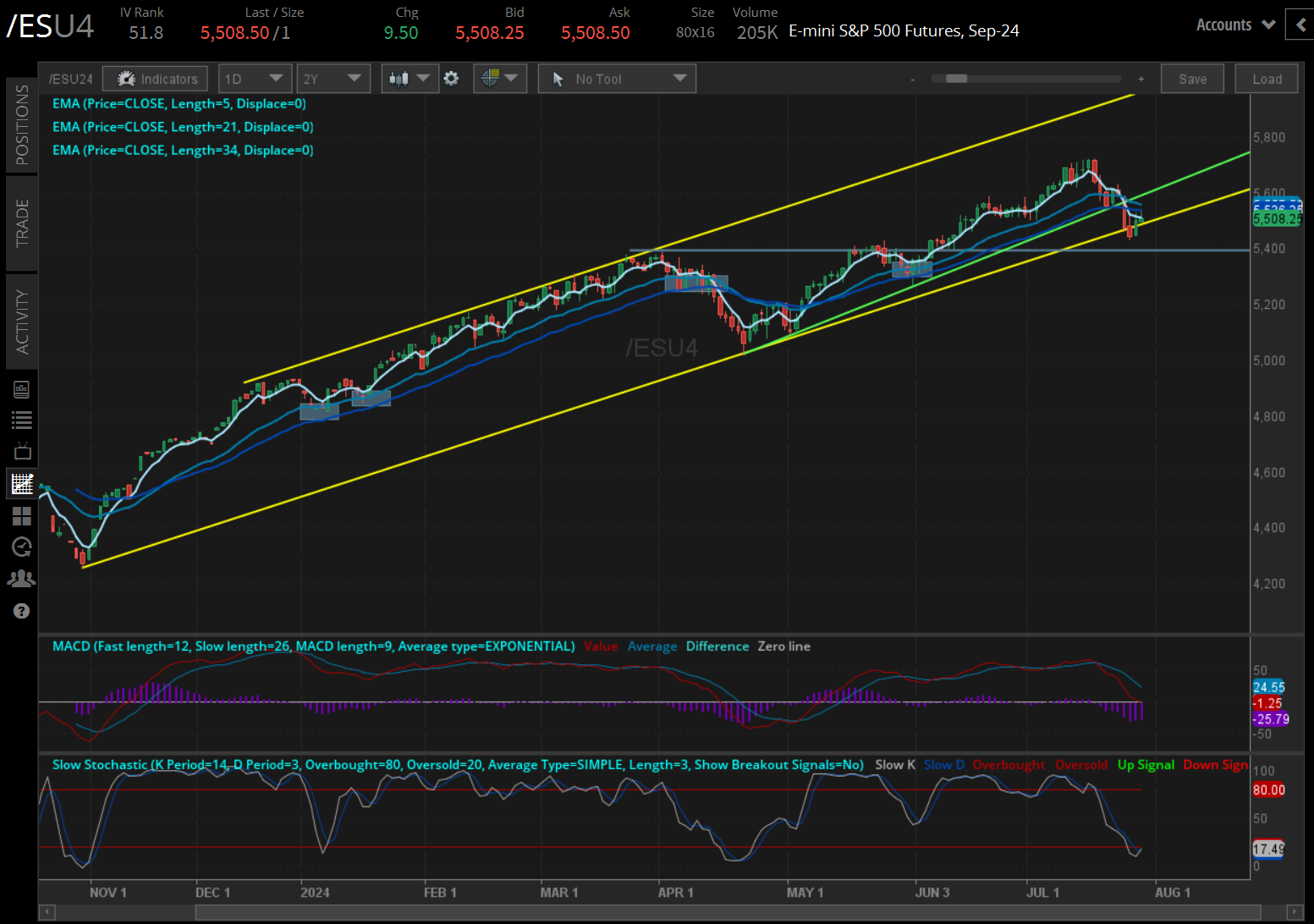
Task: Adjust the chart zoom slider
Action: point(959,78)
